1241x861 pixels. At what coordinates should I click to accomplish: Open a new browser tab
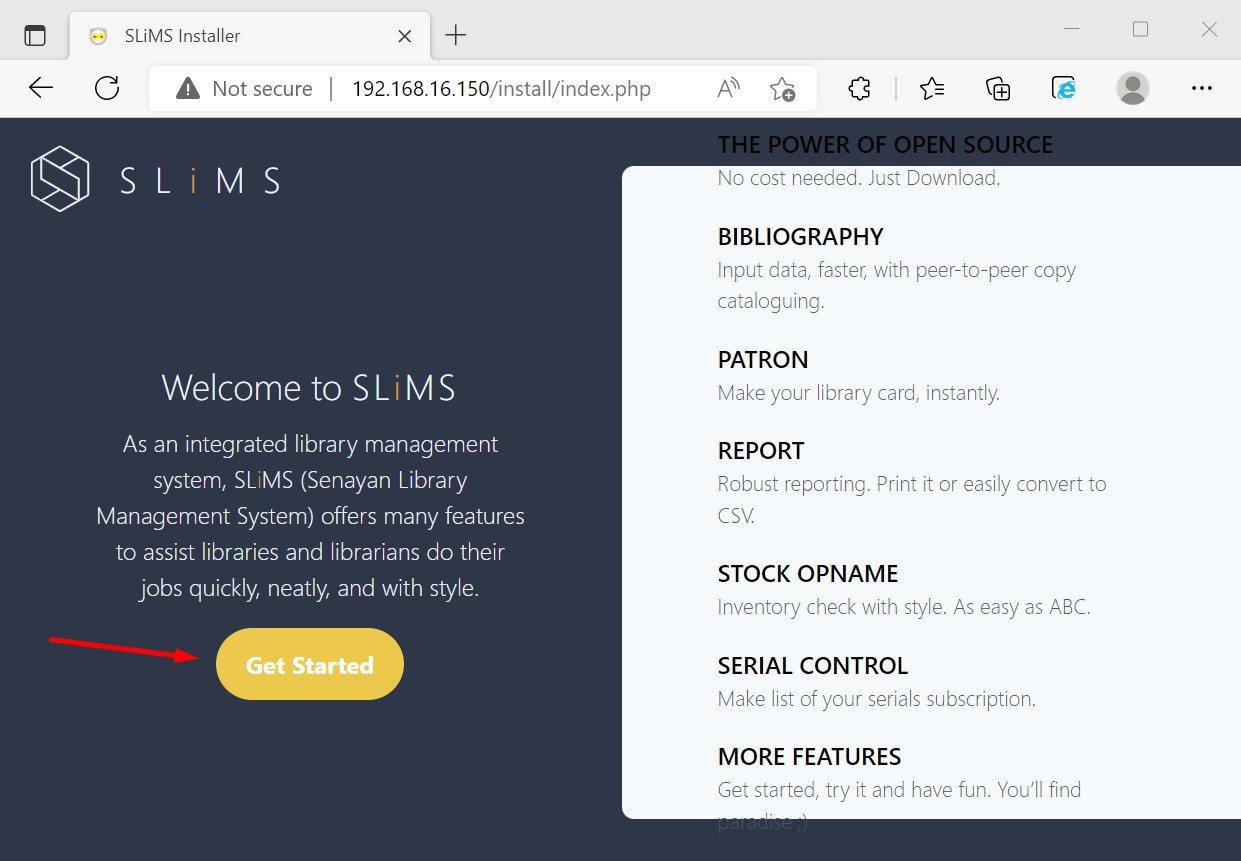point(456,36)
